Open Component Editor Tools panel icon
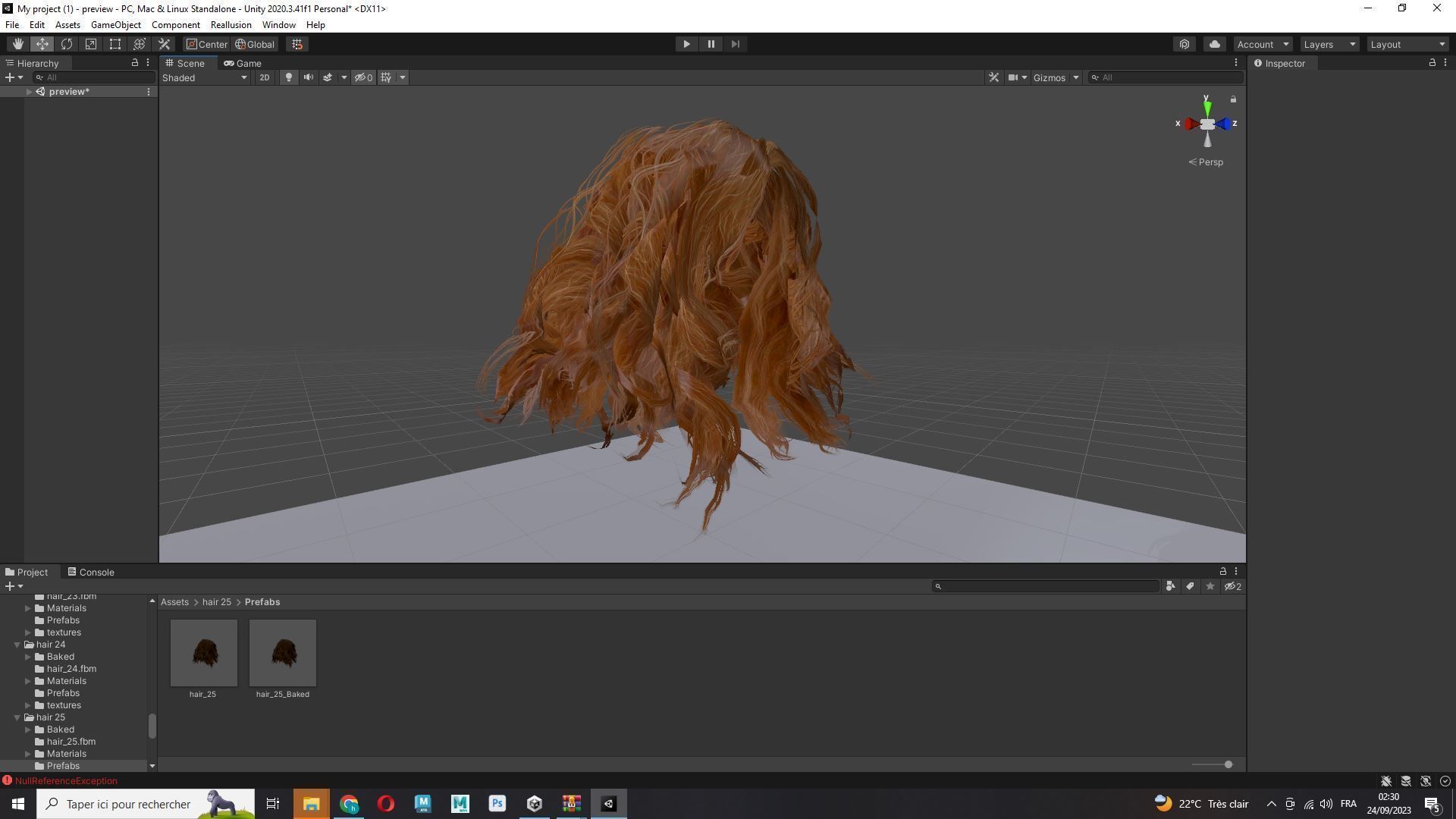 (x=993, y=77)
